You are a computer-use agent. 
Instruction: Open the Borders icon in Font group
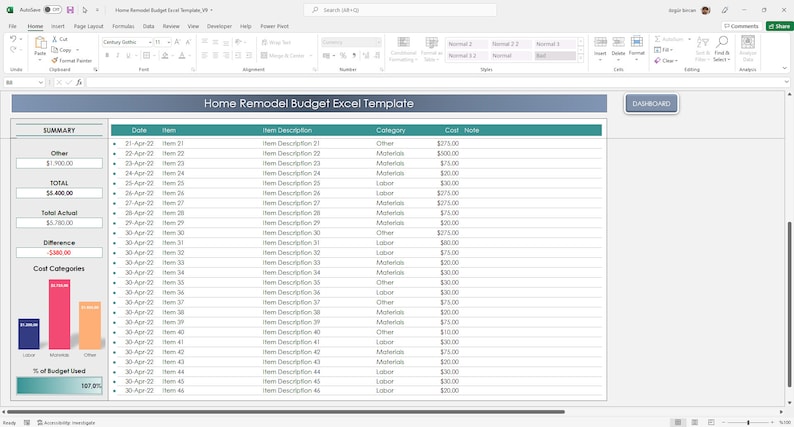coord(146,55)
